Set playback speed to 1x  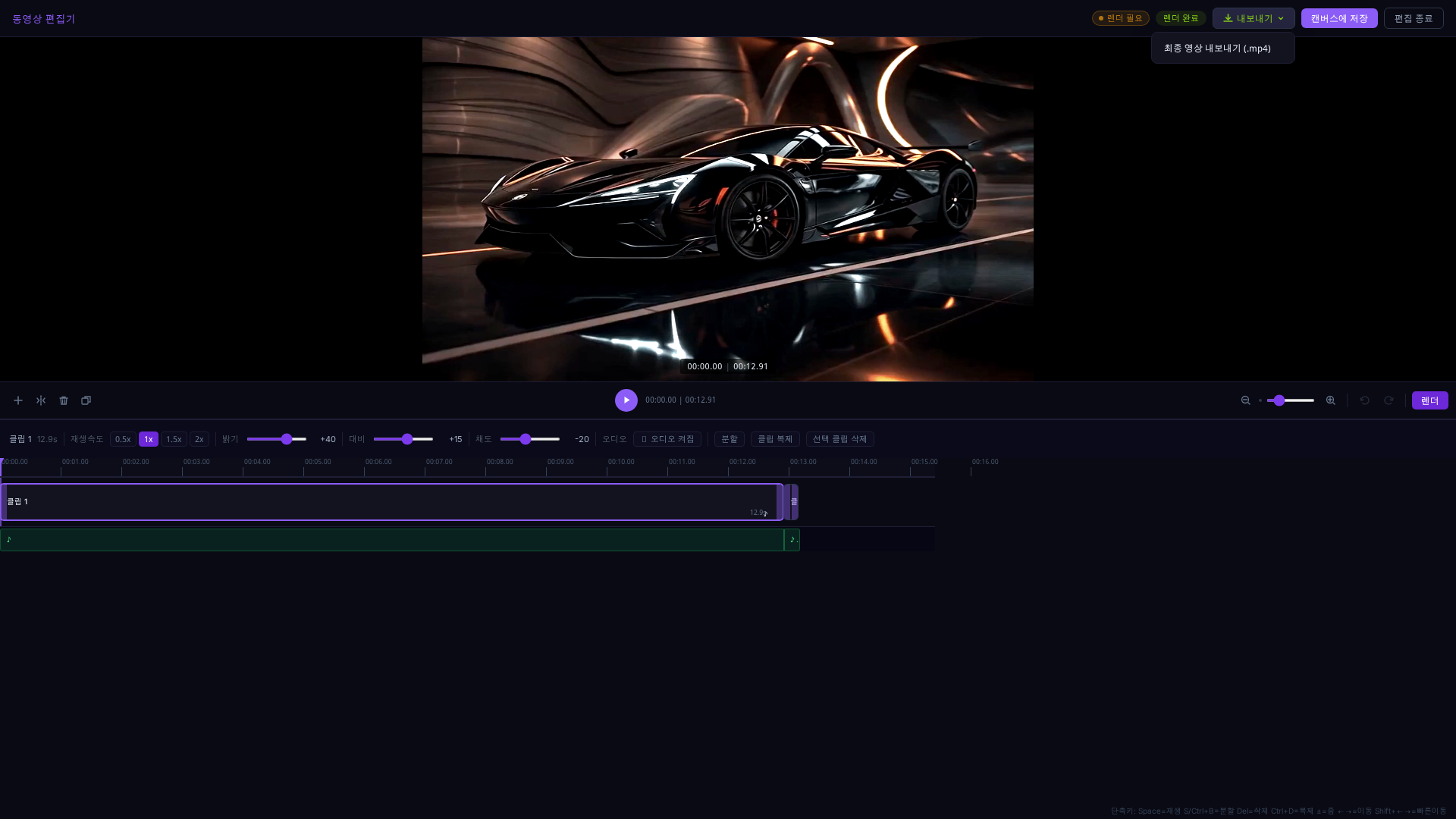pos(149,439)
